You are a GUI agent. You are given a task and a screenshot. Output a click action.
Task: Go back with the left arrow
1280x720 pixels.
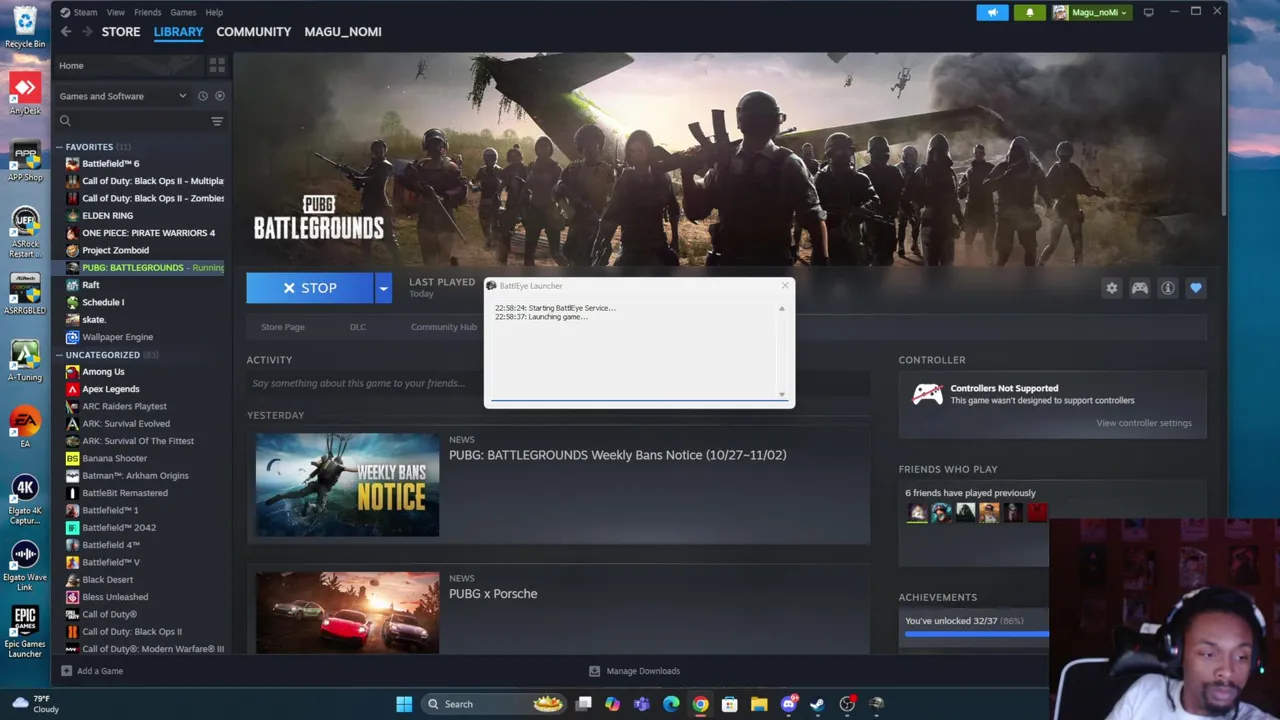click(x=66, y=32)
